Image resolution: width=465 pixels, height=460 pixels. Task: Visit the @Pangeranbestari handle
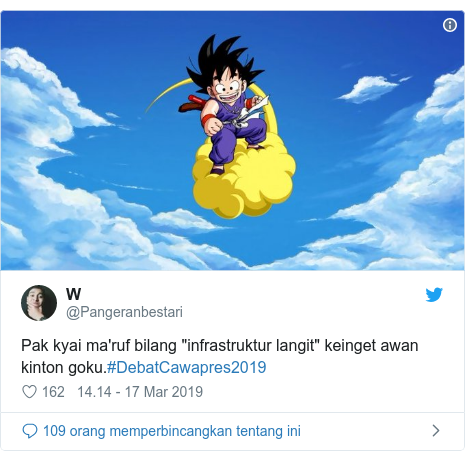click(124, 312)
